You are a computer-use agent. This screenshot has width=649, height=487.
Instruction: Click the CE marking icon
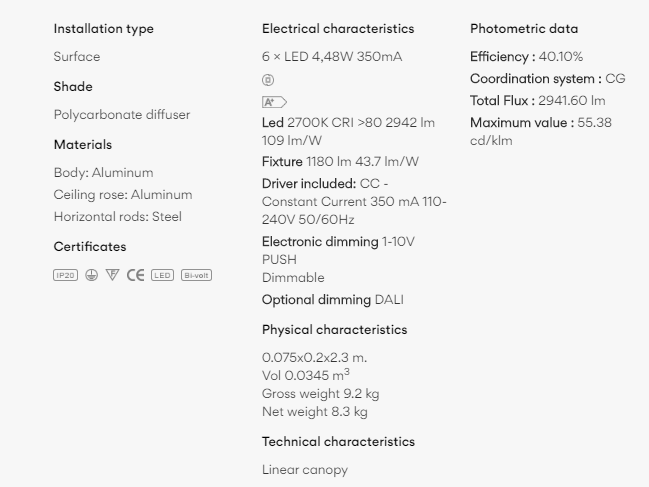pyautogui.click(x=135, y=275)
